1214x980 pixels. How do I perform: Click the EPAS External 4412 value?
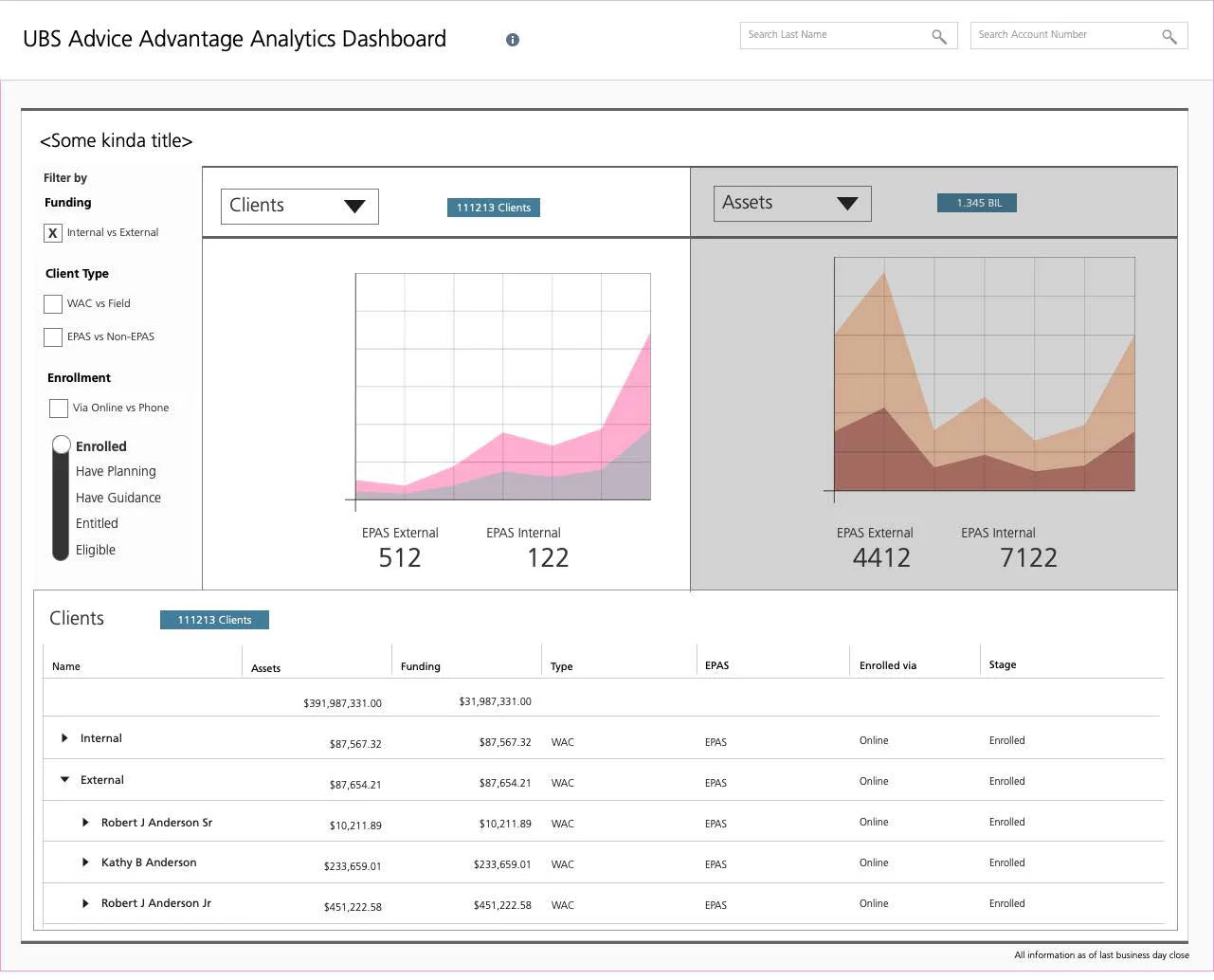(881, 557)
